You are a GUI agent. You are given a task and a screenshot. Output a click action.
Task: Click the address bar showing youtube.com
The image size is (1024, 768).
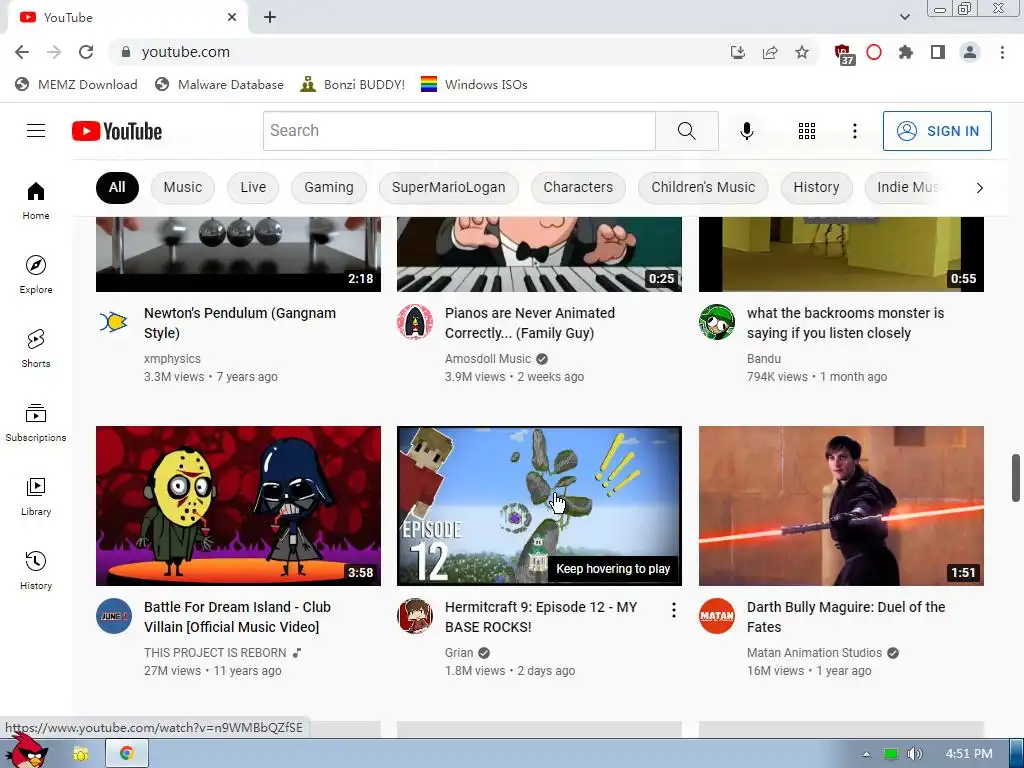(x=418, y=52)
